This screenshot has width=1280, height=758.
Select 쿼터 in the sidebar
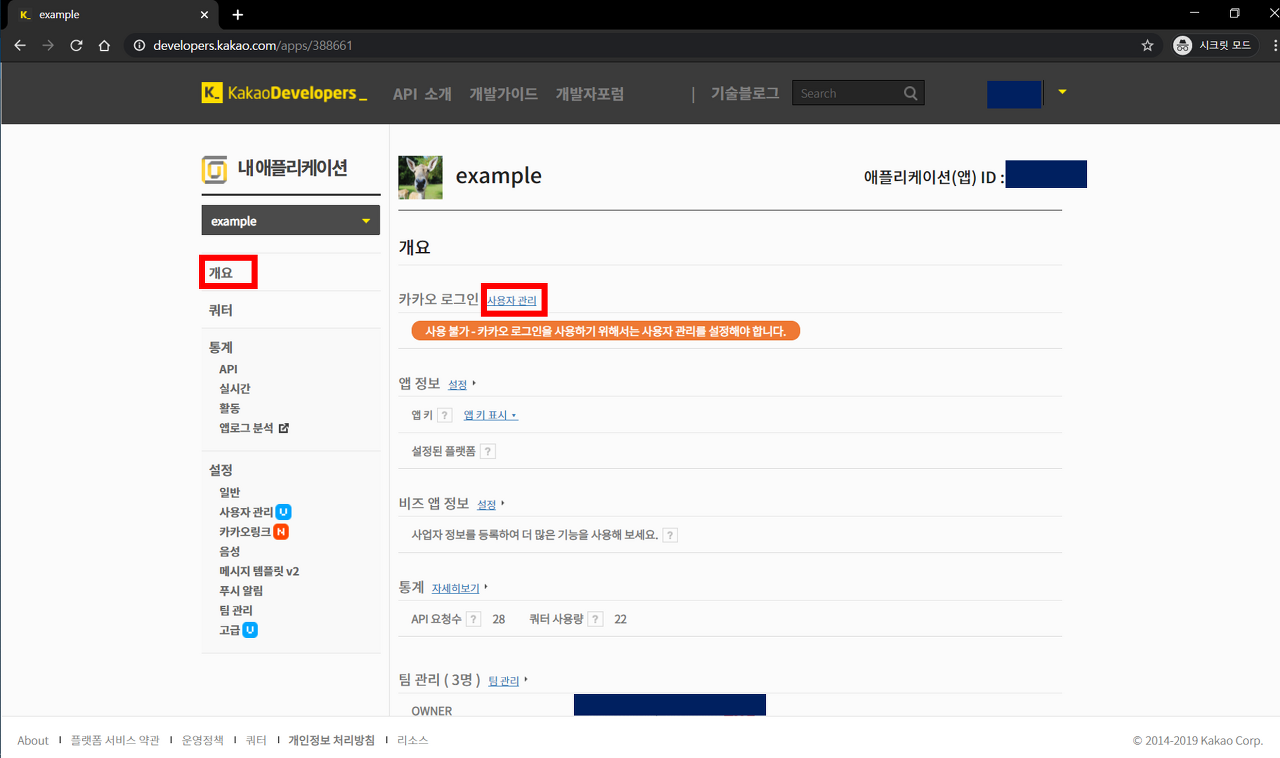click(220, 310)
